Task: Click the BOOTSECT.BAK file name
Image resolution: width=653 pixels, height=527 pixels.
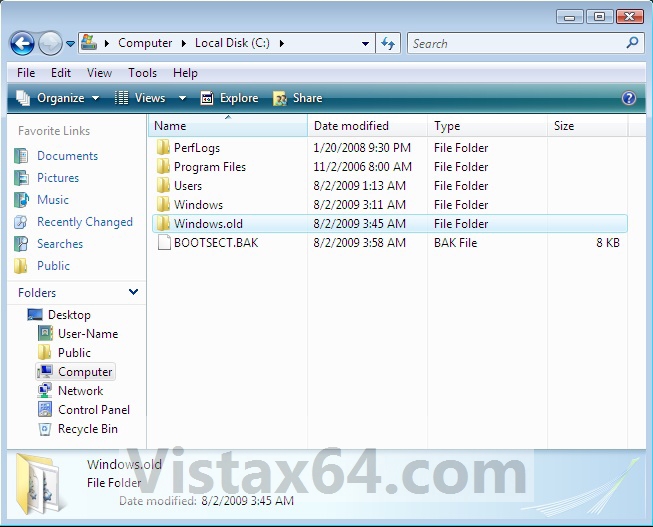Action: pyautogui.click(x=216, y=243)
